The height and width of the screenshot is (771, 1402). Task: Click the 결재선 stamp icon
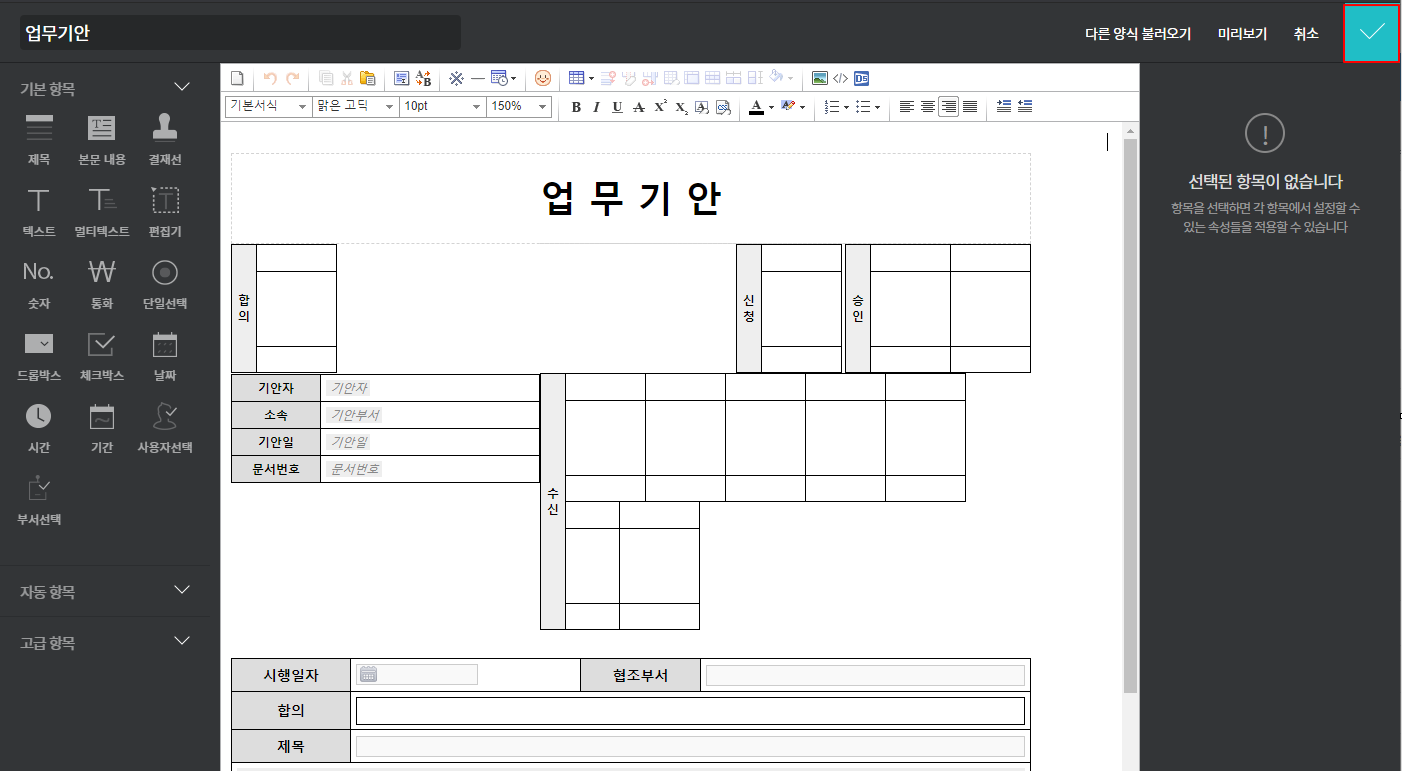tap(165, 128)
